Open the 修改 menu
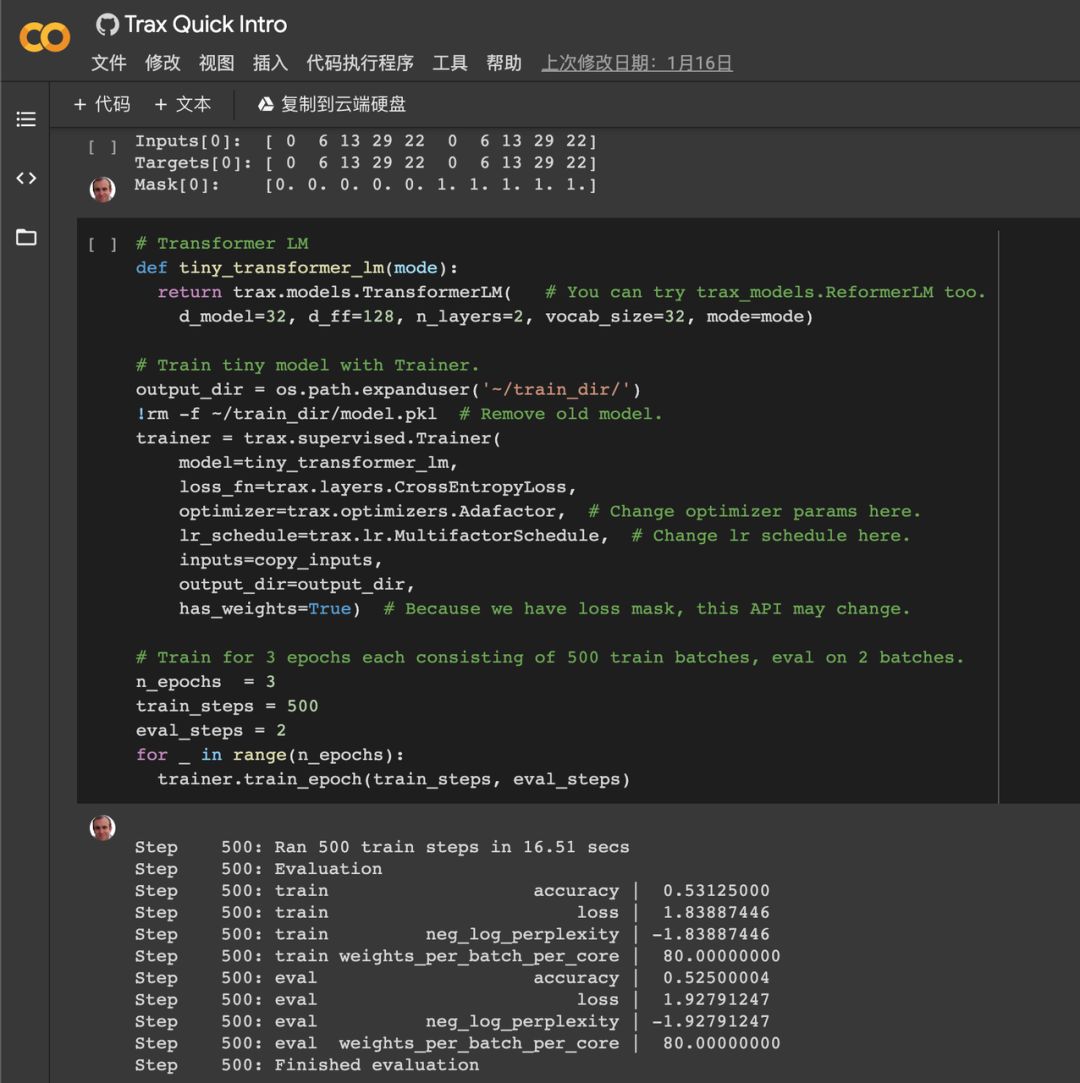The width and height of the screenshot is (1080, 1083). pyautogui.click(x=163, y=63)
